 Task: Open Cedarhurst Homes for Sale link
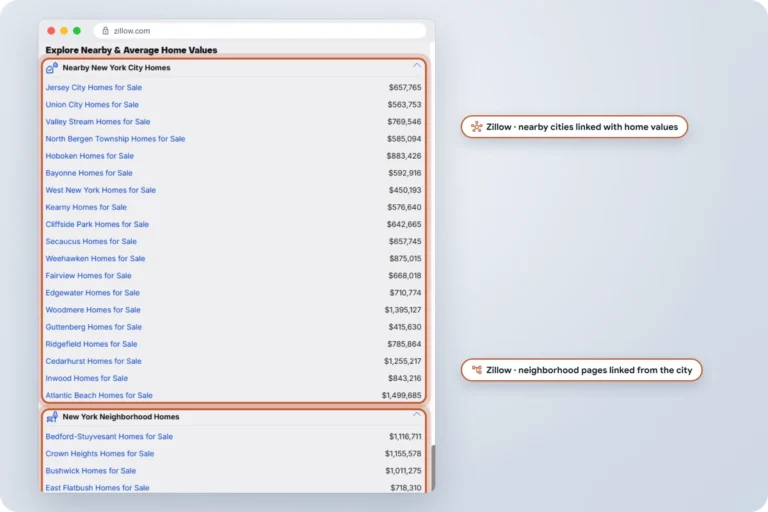pos(94,361)
